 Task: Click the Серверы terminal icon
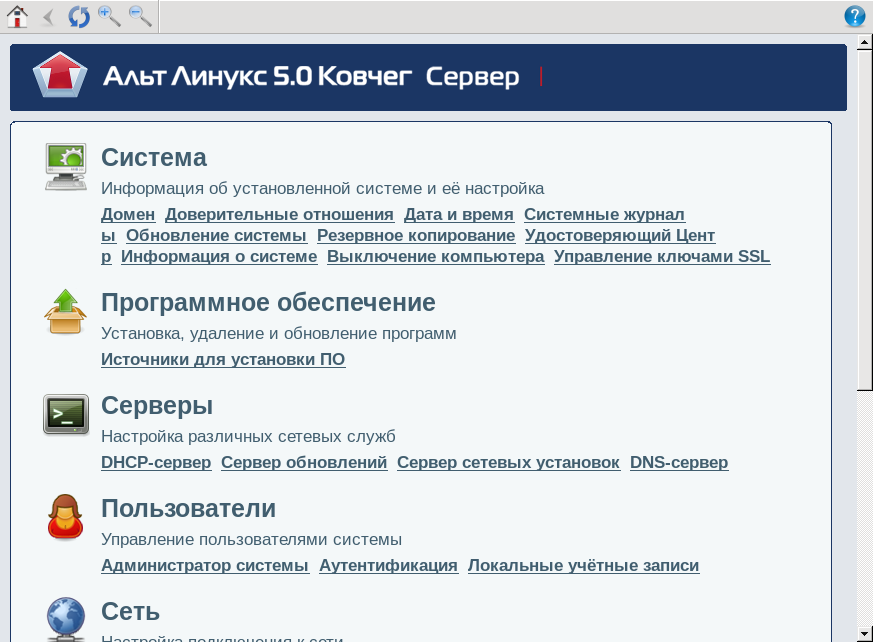coord(66,414)
